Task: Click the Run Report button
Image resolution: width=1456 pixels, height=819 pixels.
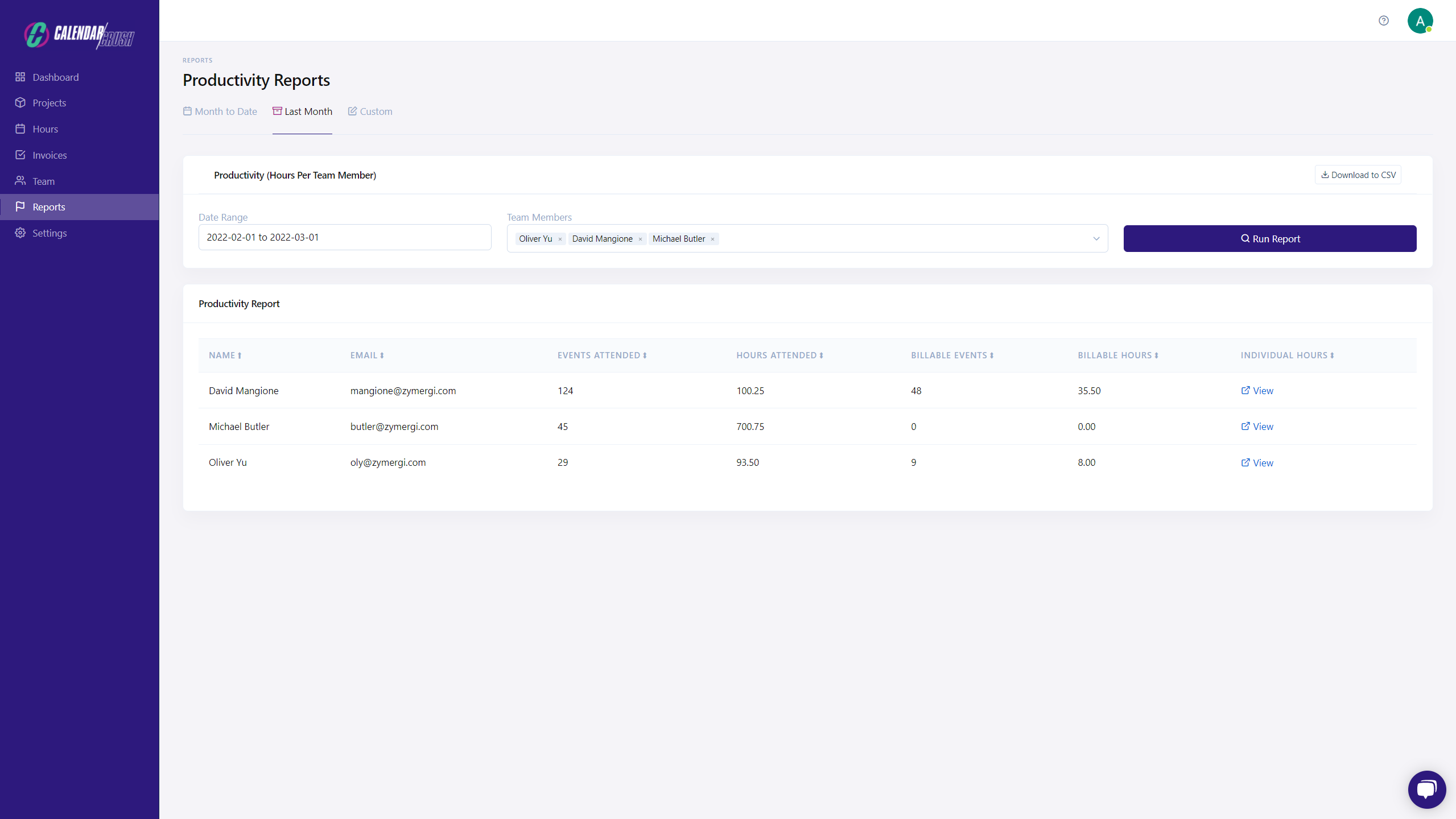Action: pyautogui.click(x=1269, y=239)
